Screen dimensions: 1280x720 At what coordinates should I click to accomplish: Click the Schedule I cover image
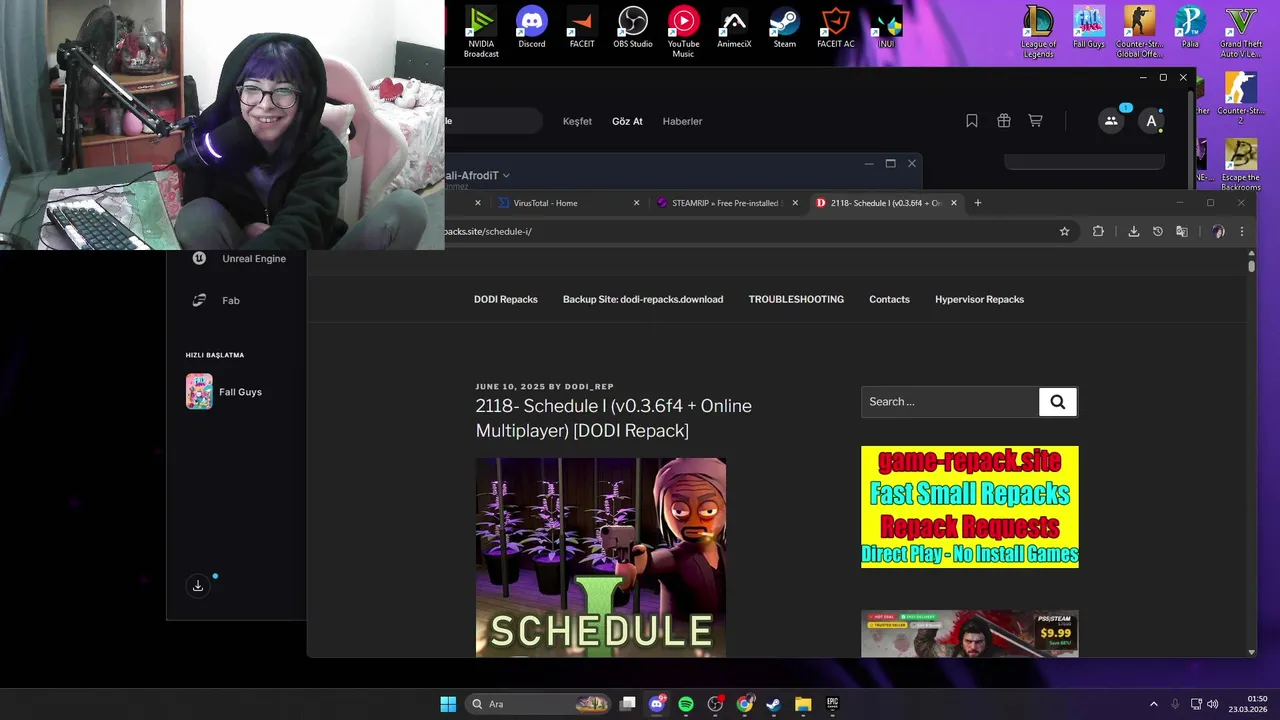click(601, 557)
